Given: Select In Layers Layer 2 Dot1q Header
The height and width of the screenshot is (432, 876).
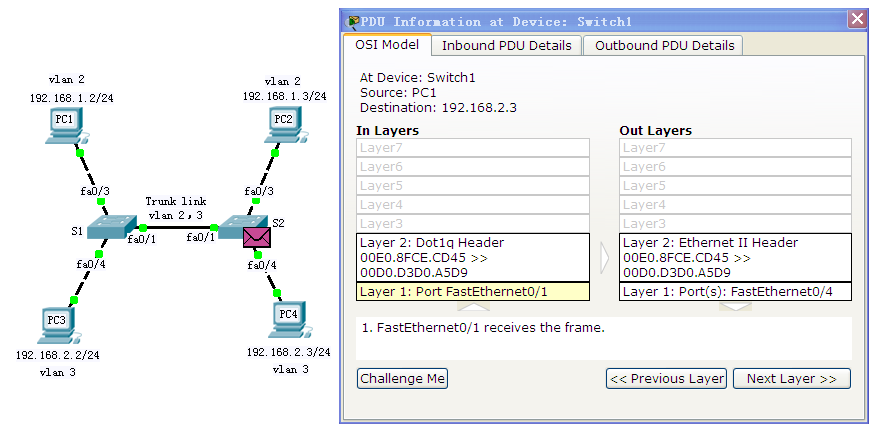Looking at the screenshot, I should point(473,258).
